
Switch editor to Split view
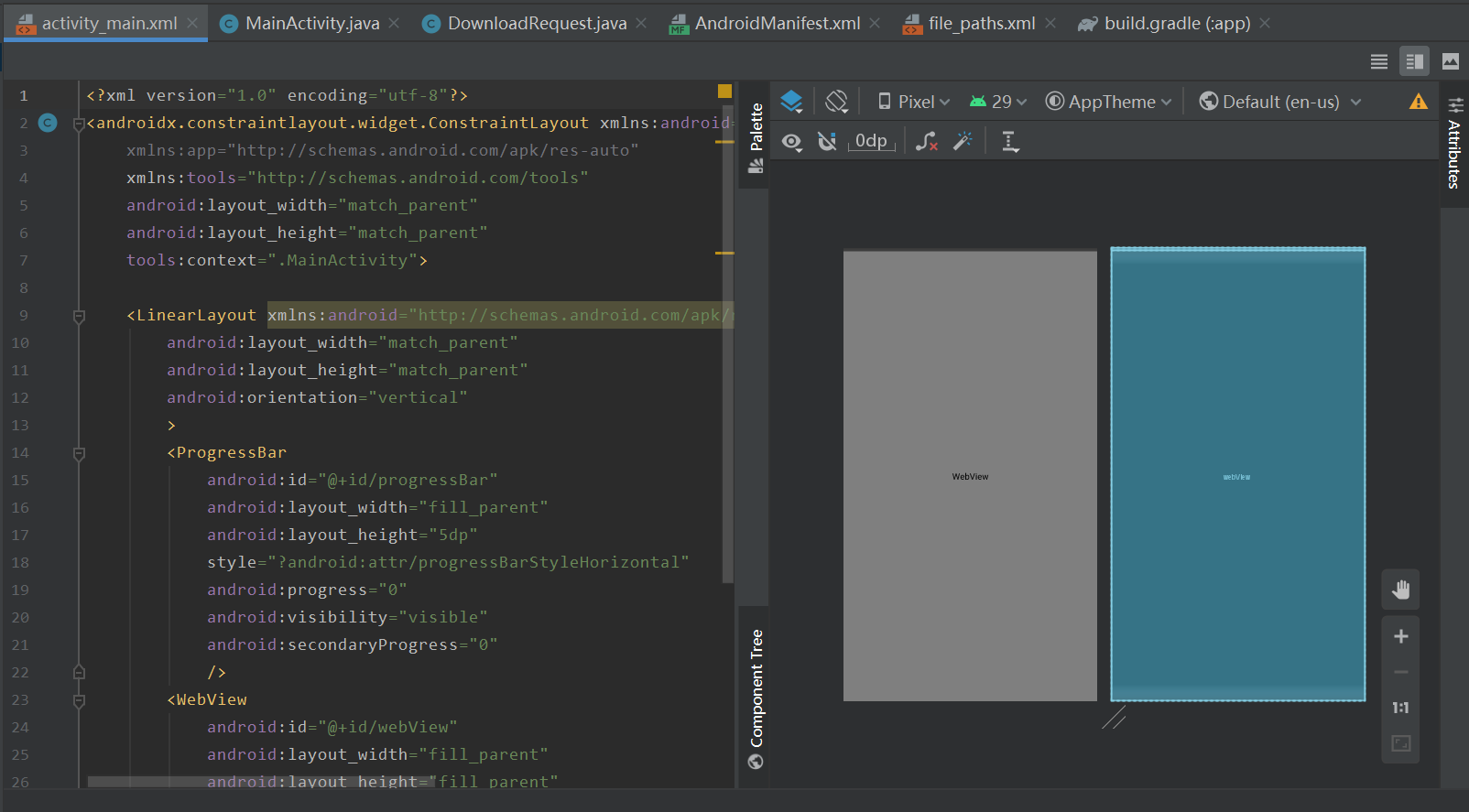coord(1414,61)
